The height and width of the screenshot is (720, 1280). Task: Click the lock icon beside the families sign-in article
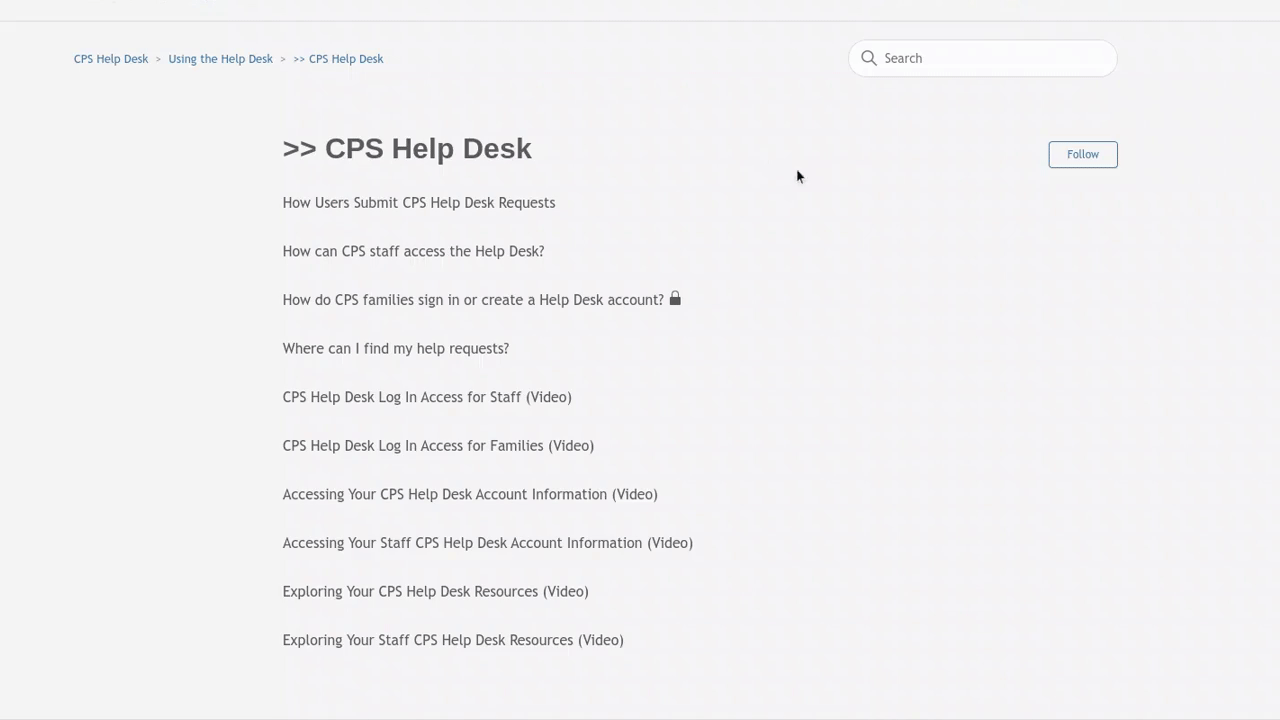click(675, 298)
